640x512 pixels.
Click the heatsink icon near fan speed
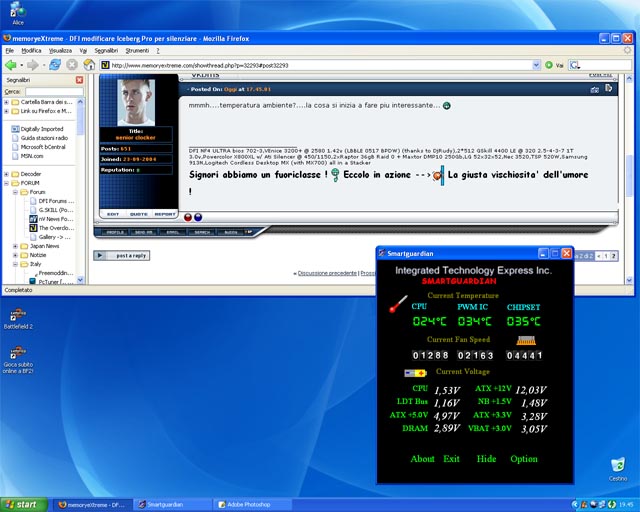click(526, 340)
